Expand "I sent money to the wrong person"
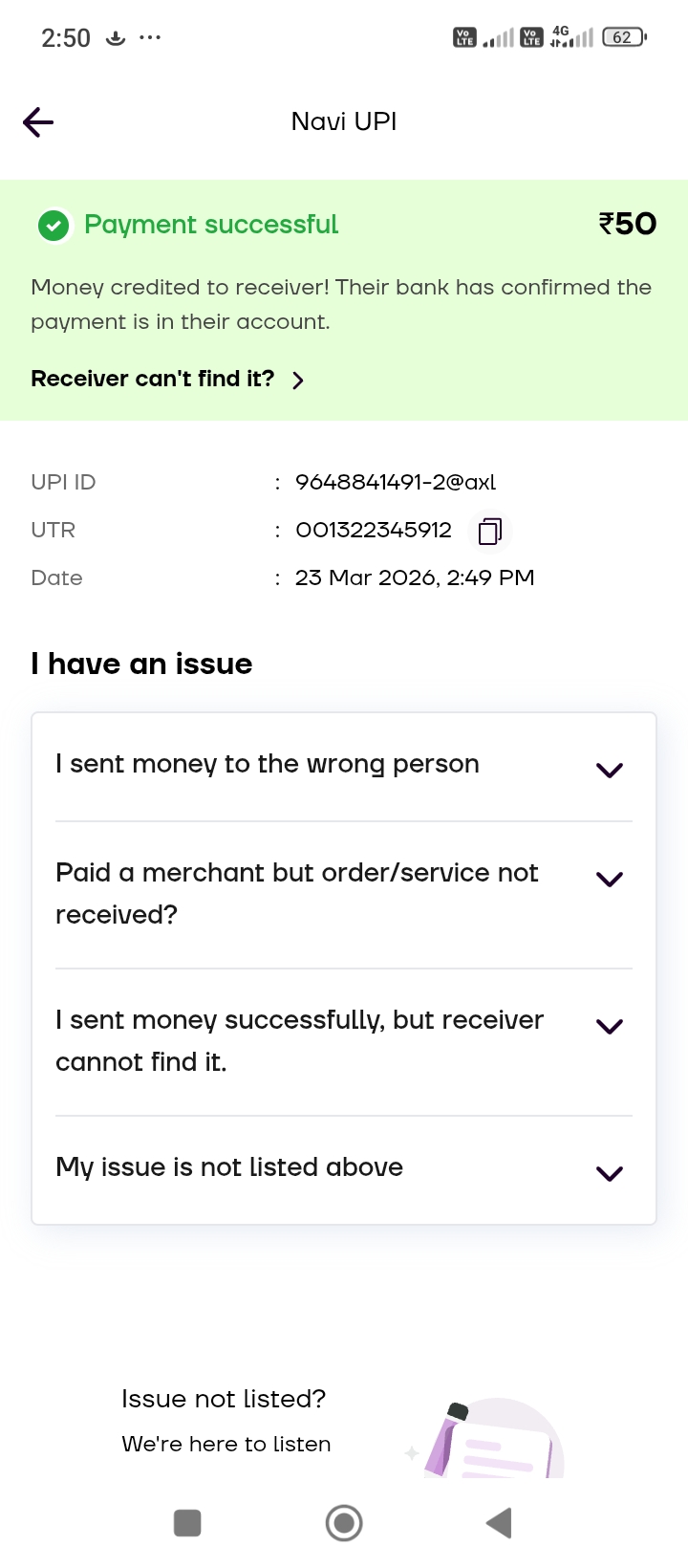Screen dimensions: 688x1568 [268, 764]
